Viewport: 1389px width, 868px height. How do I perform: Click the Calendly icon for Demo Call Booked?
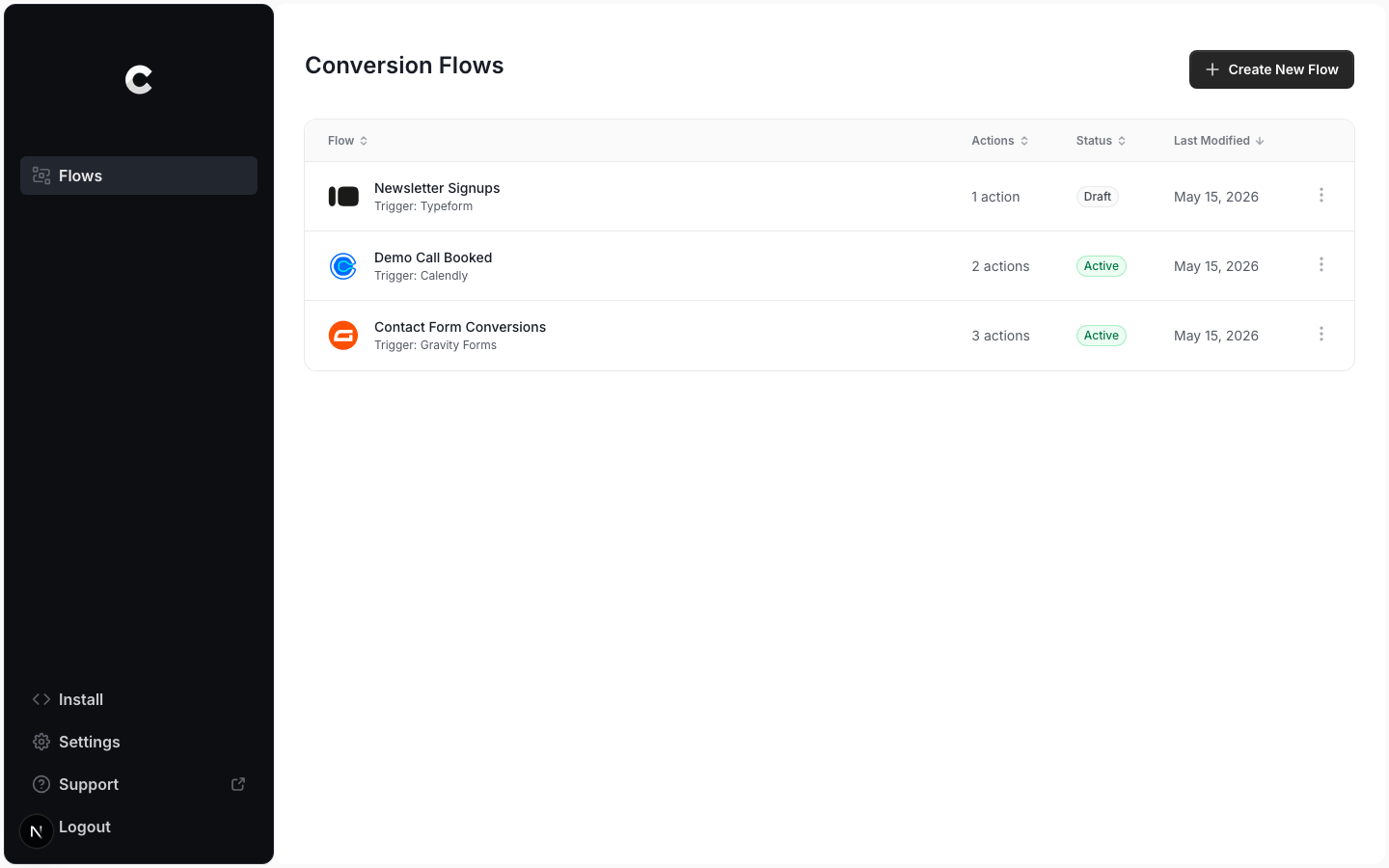pos(343,266)
